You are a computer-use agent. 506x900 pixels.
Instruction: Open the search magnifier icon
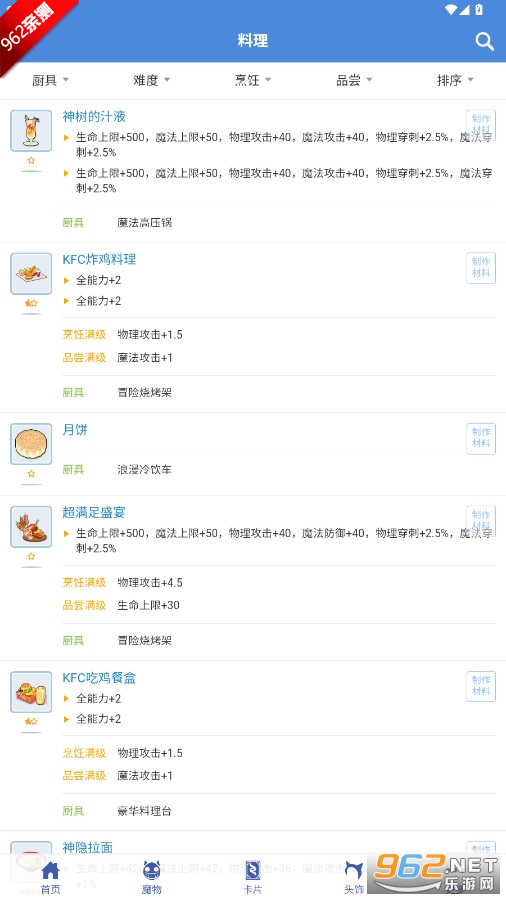click(484, 41)
